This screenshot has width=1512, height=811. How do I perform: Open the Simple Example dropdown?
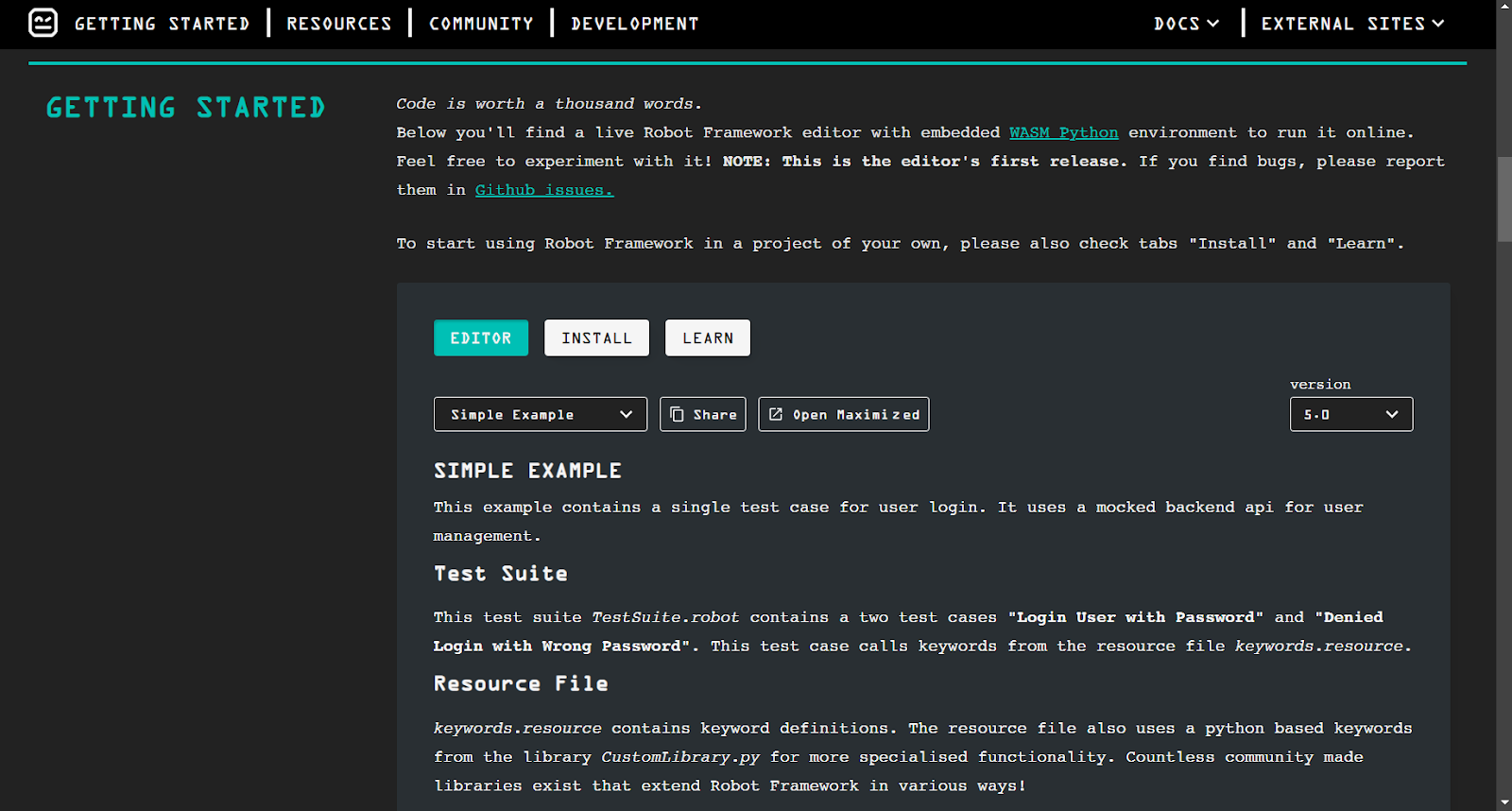(541, 414)
